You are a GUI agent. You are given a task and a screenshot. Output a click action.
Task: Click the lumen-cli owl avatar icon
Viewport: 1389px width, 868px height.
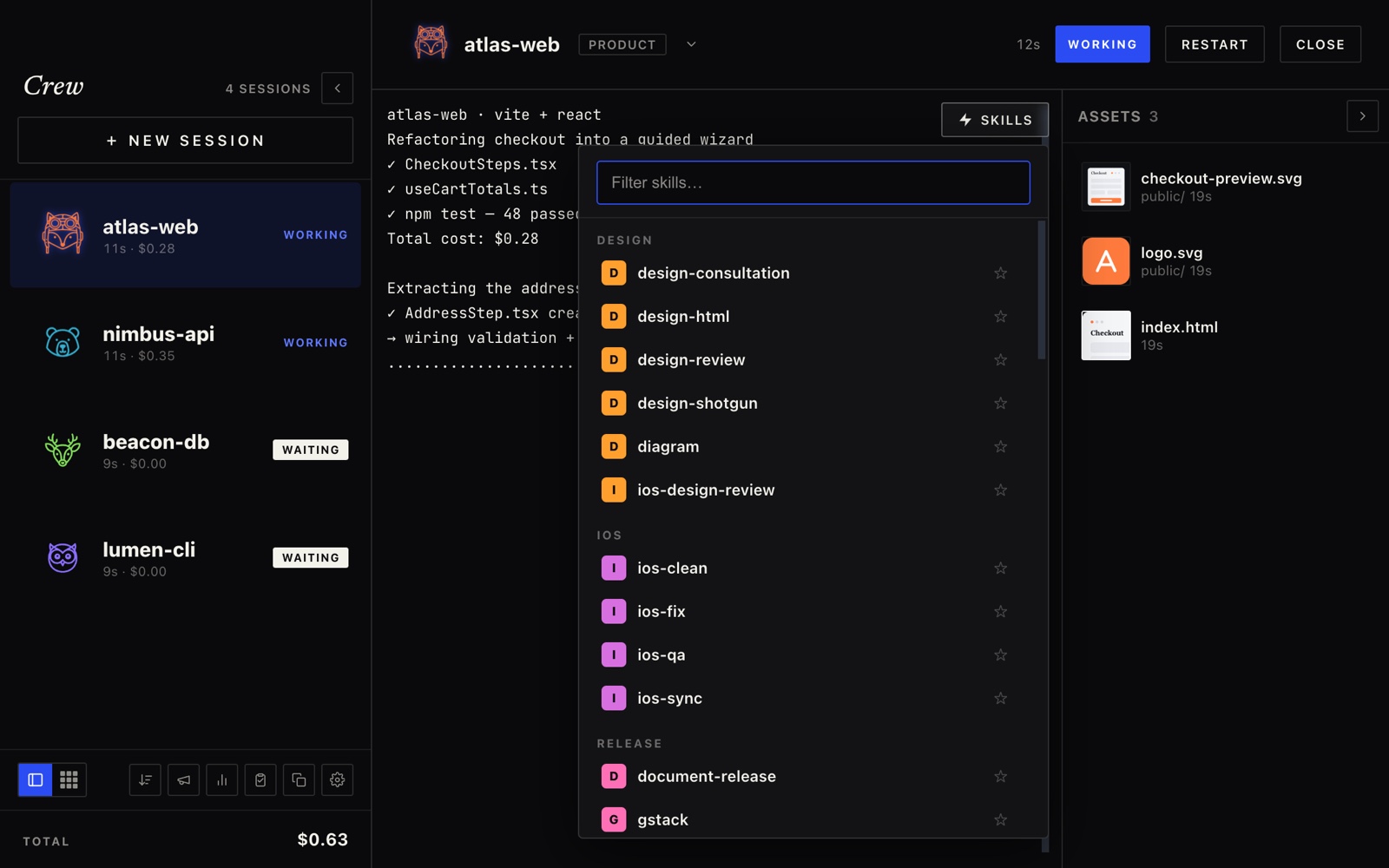click(x=63, y=557)
